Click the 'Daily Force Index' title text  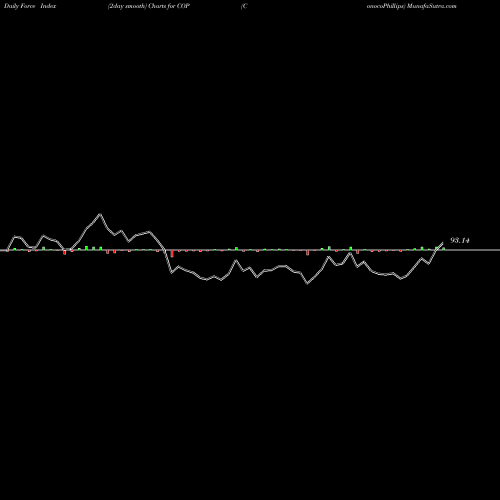pyautogui.click(x=30, y=6)
